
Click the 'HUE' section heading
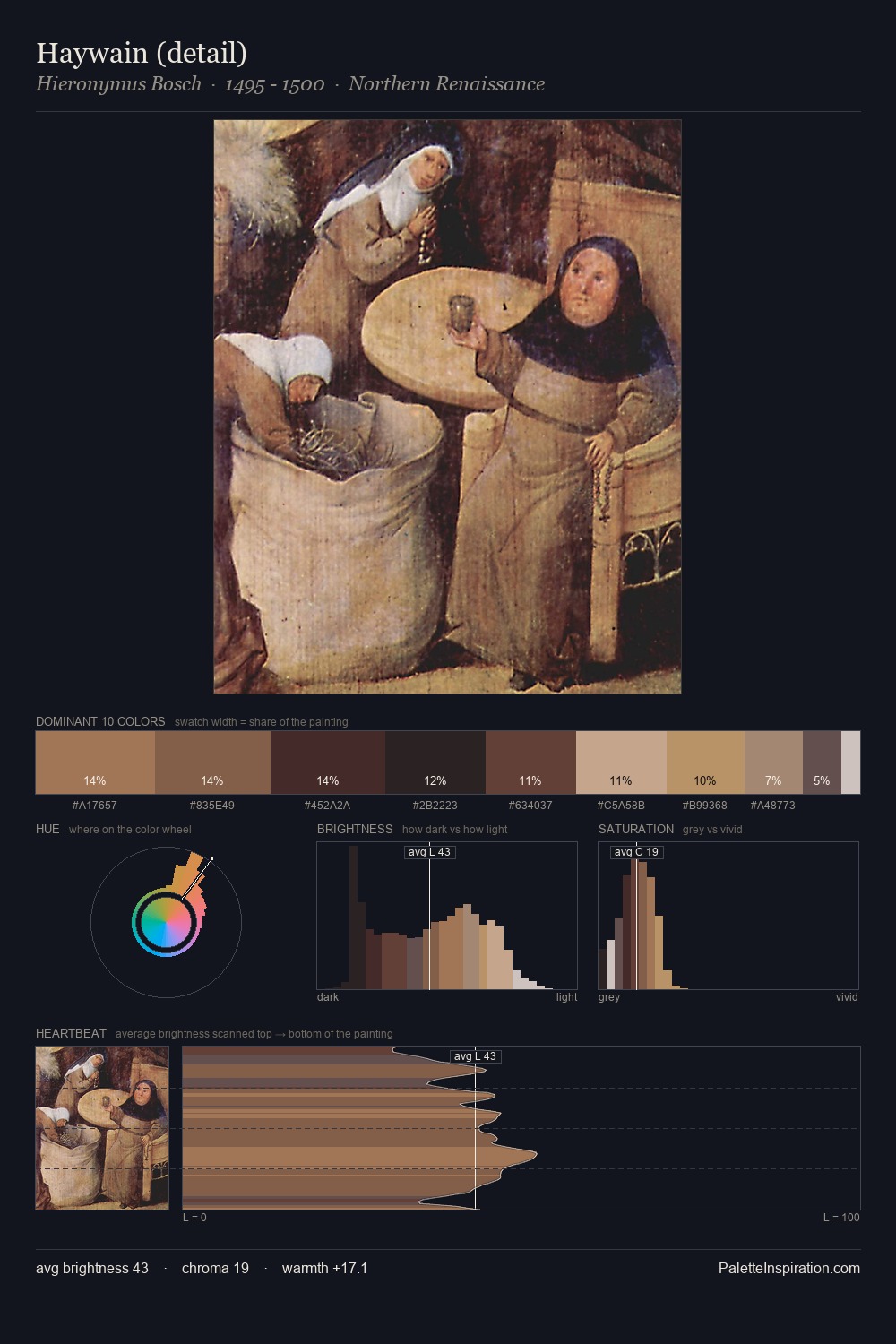(47, 829)
